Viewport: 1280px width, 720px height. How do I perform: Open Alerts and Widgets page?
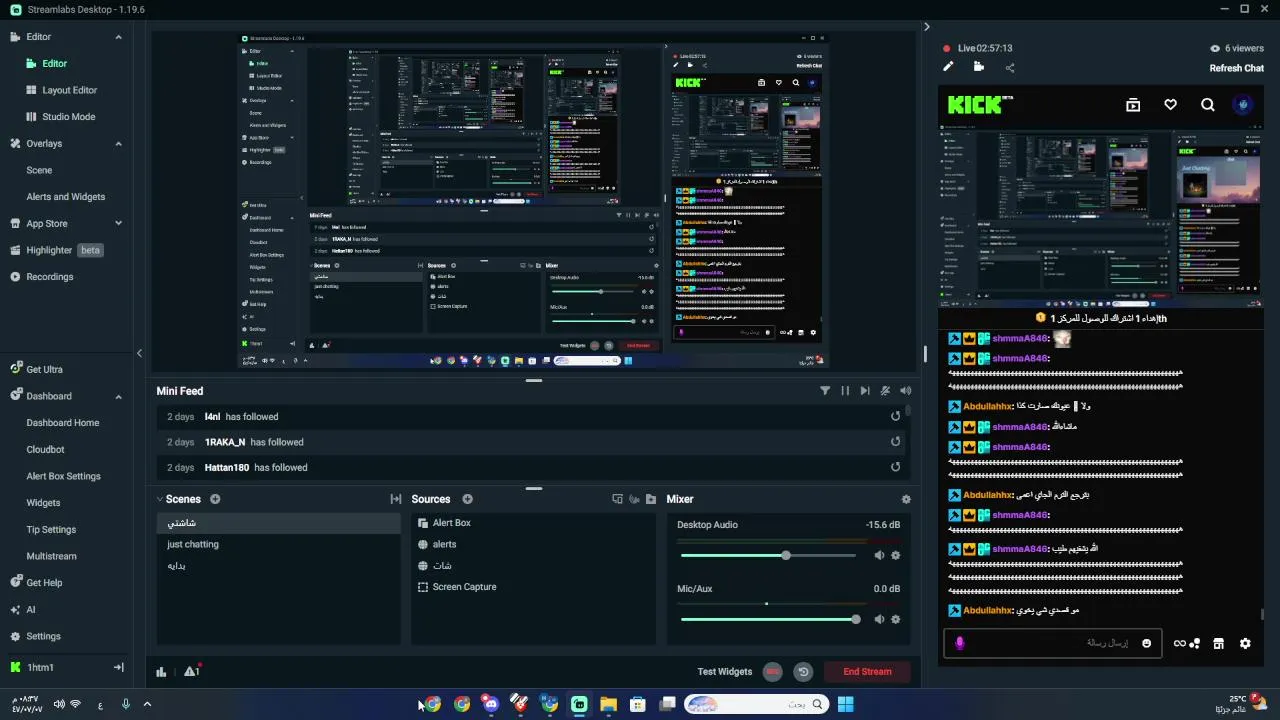click(x=65, y=197)
